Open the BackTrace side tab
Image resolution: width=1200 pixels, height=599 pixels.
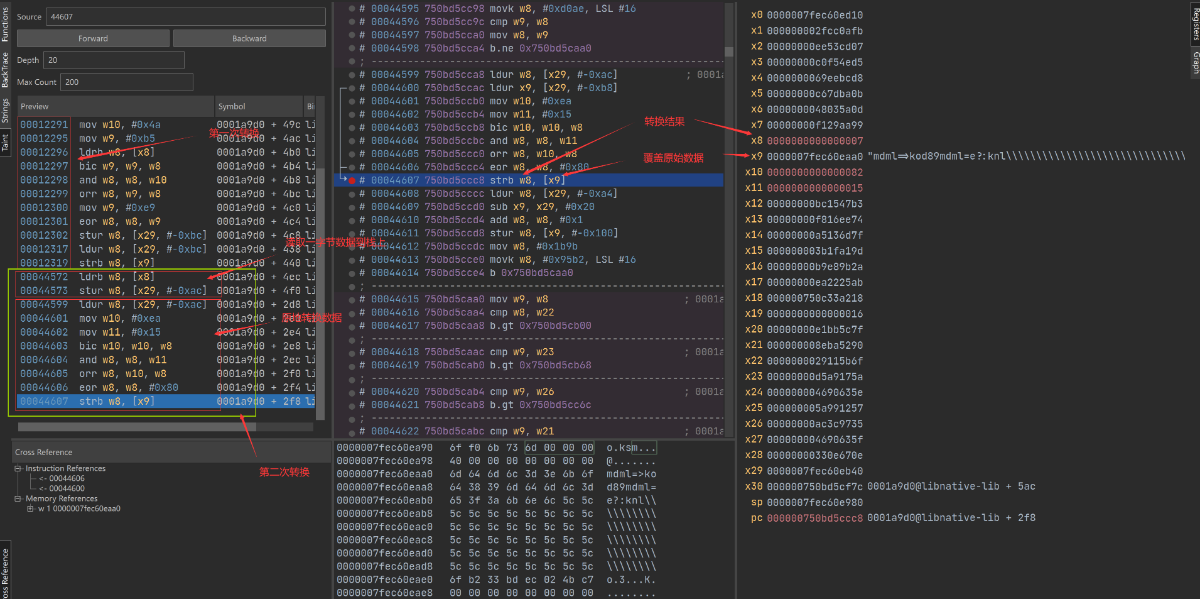click(x=5, y=70)
